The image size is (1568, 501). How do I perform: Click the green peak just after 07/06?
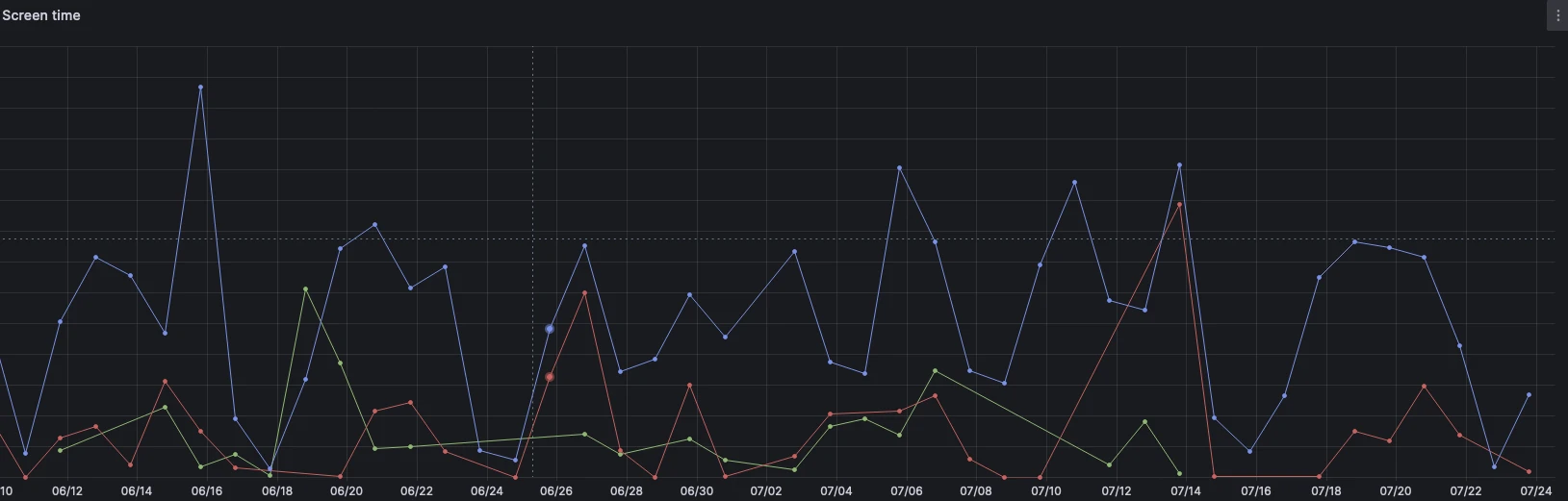(x=935, y=370)
